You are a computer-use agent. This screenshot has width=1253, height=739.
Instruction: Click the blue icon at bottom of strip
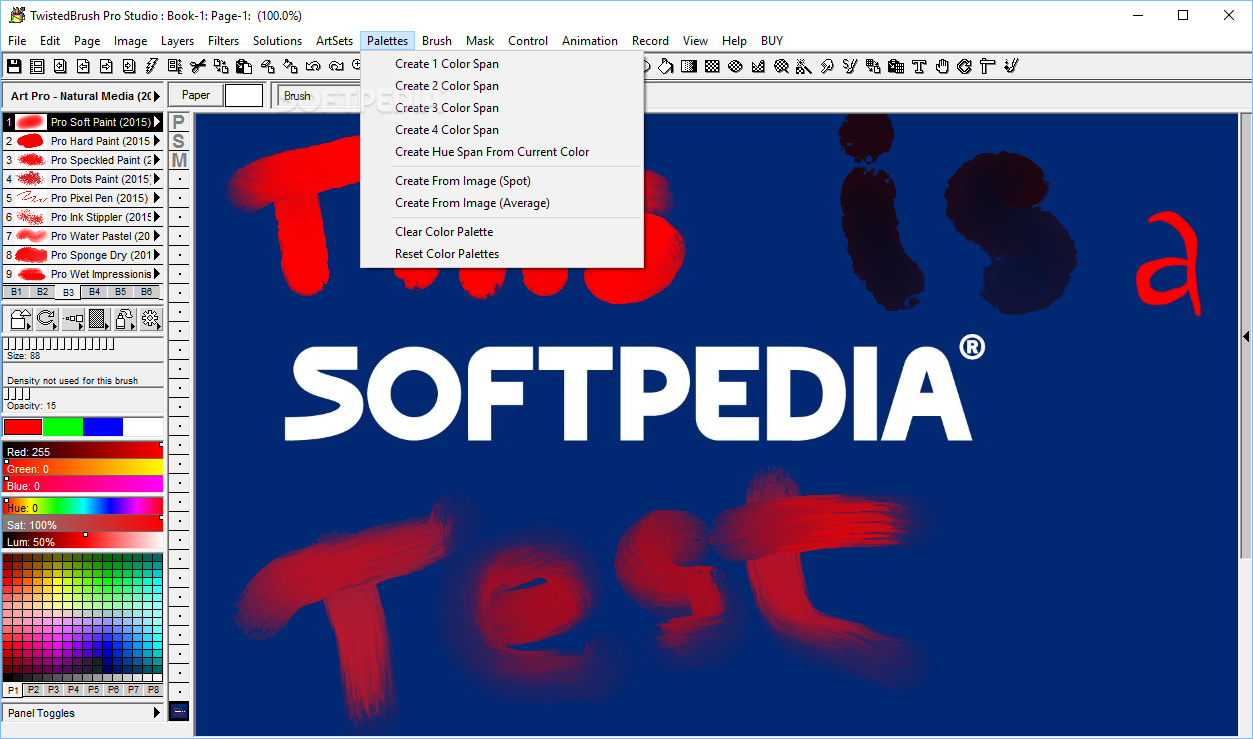[x=179, y=711]
